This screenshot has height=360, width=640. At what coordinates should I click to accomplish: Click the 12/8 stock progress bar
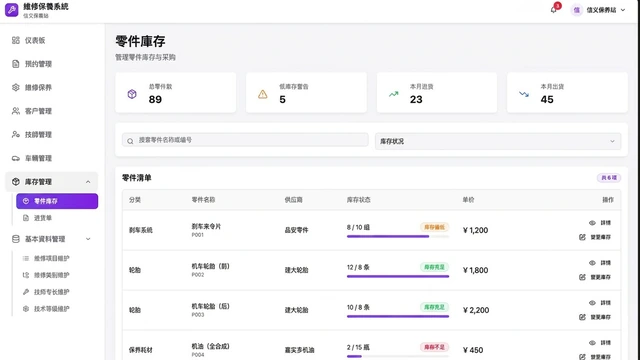pyautogui.click(x=398, y=276)
